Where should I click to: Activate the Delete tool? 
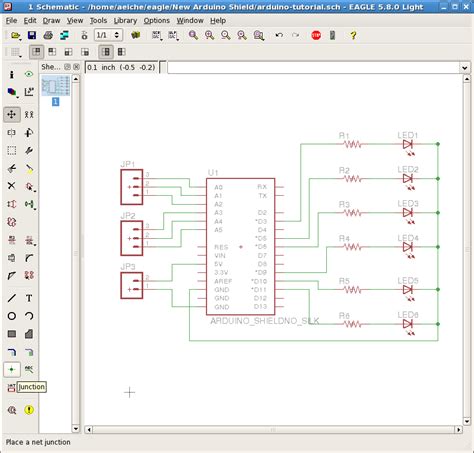12,186
